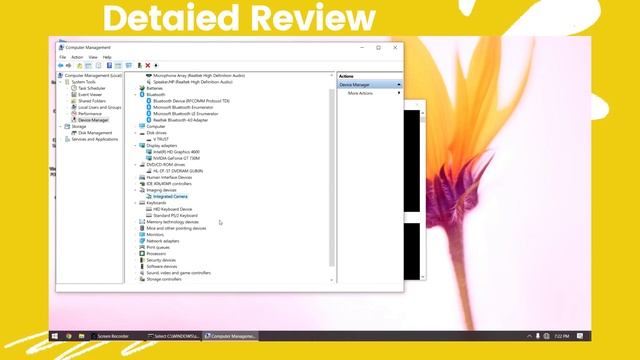Open the Action menu

pyautogui.click(x=77, y=57)
